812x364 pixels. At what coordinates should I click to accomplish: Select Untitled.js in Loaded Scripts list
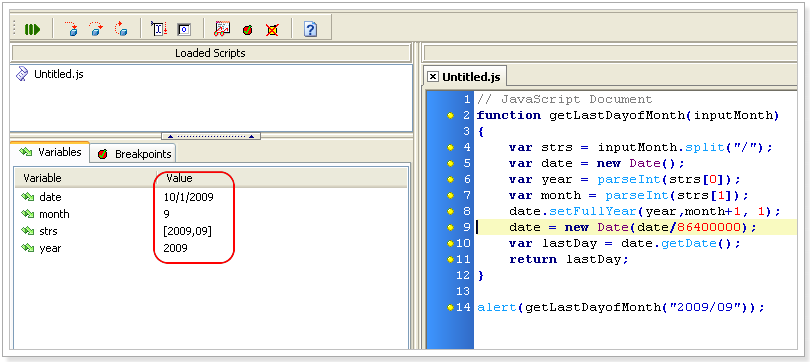point(59,74)
